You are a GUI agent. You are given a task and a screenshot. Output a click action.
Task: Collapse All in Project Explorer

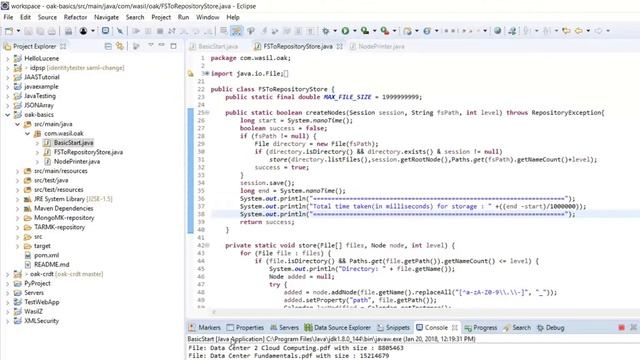108,47
